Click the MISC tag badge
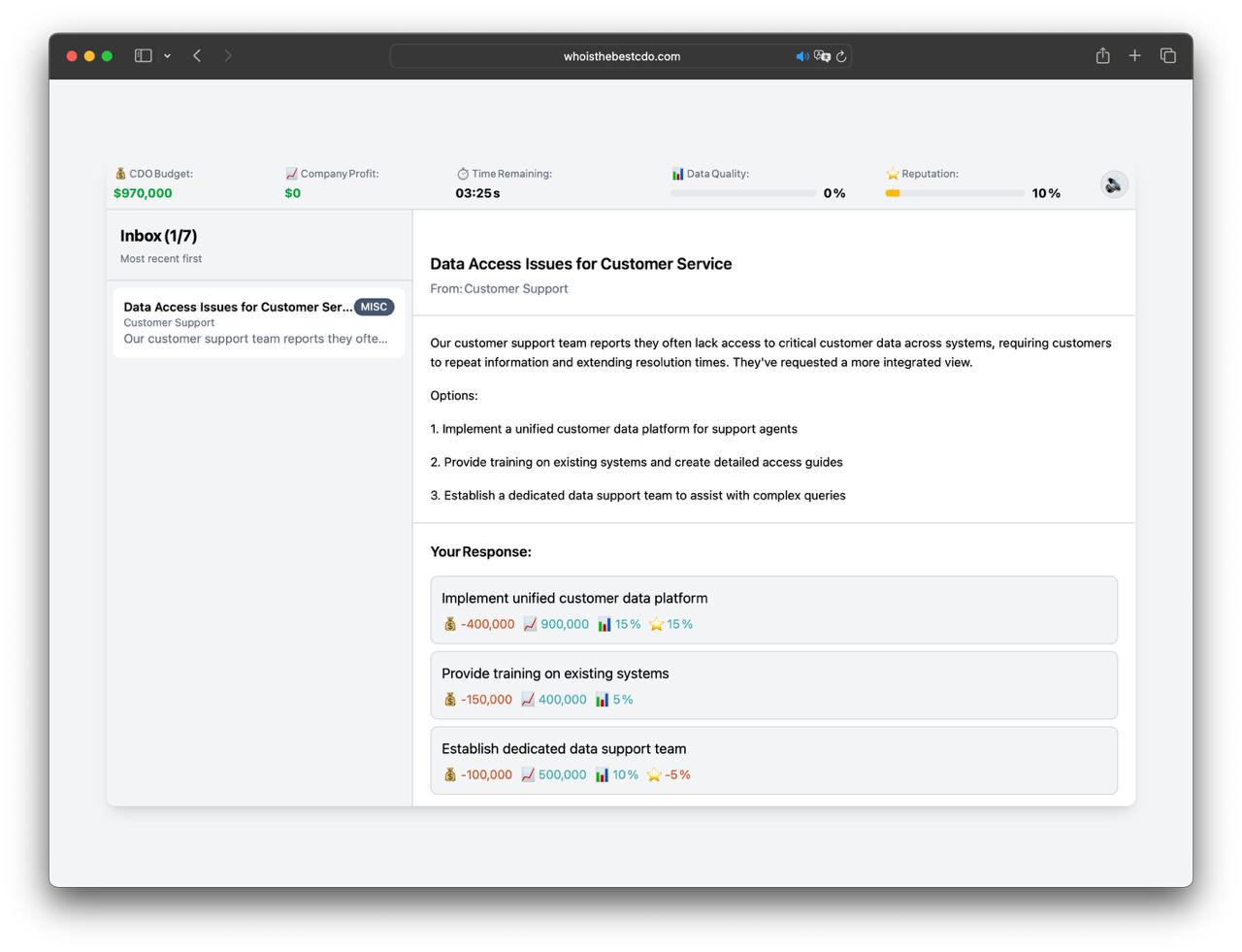The width and height of the screenshot is (1242, 952). [374, 307]
